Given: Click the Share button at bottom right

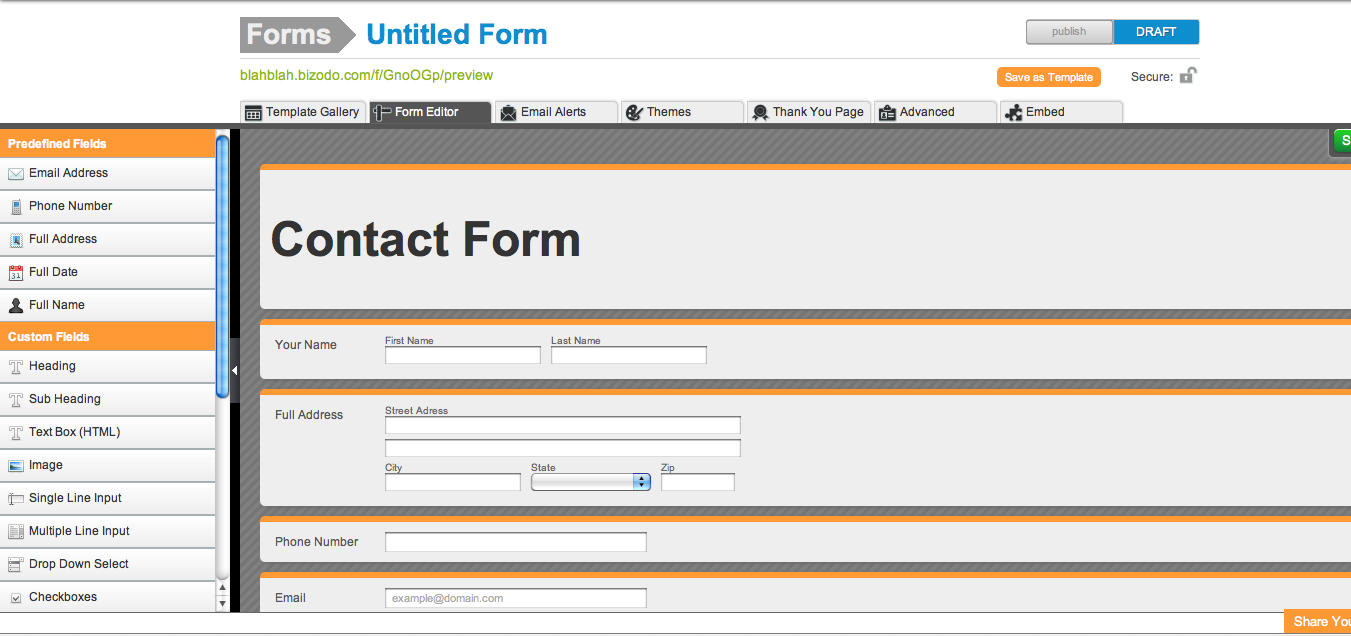Looking at the screenshot, I should (x=1317, y=621).
